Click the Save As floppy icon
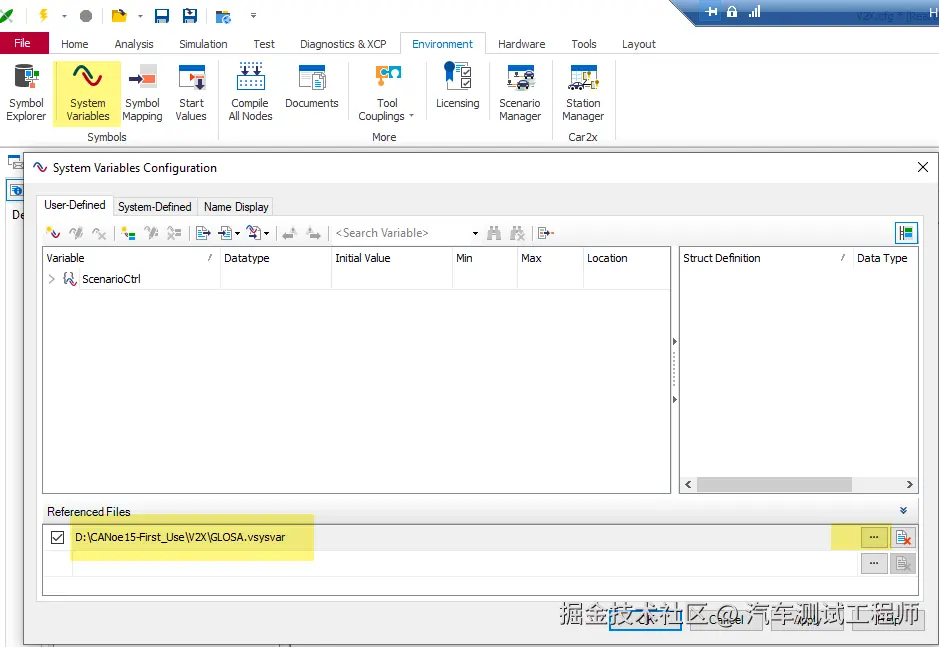 190,16
